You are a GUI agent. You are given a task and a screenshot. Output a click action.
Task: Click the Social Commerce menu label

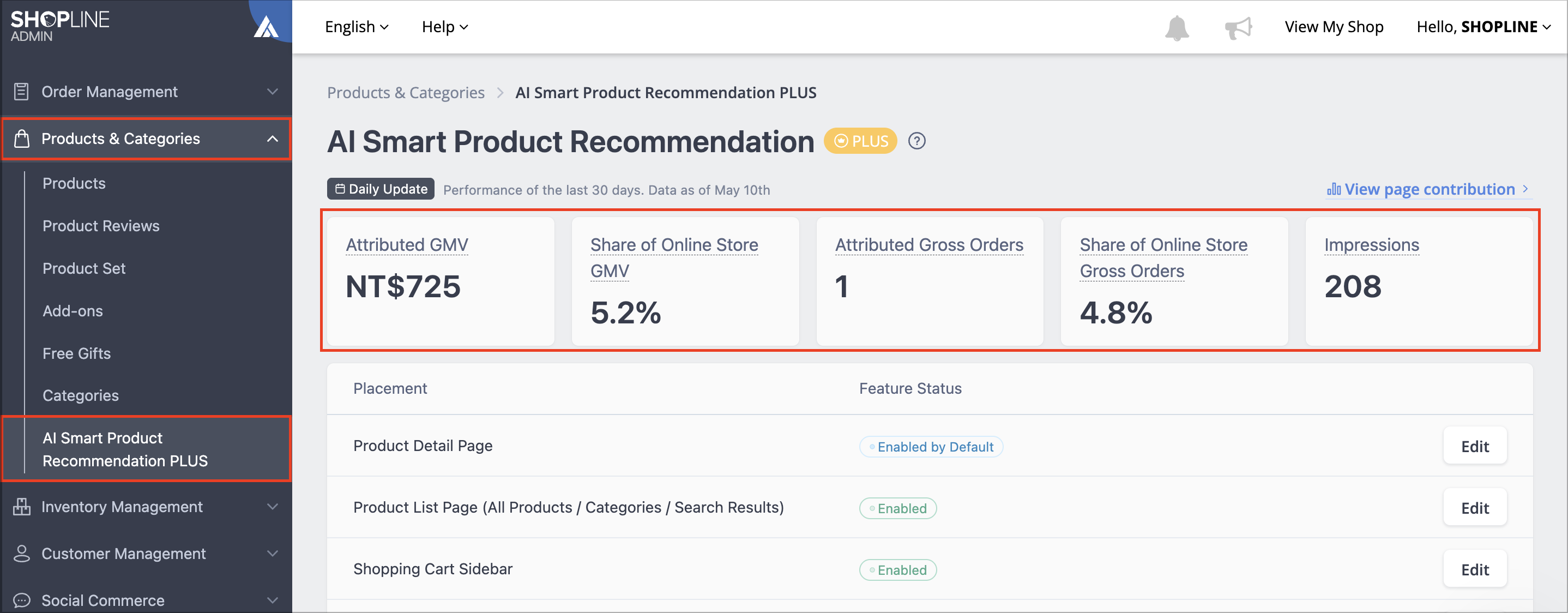click(103, 600)
